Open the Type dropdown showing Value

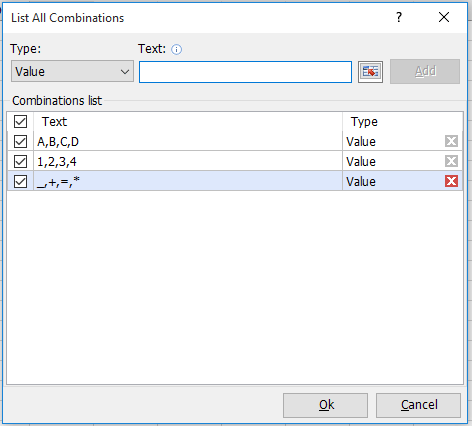click(x=72, y=71)
